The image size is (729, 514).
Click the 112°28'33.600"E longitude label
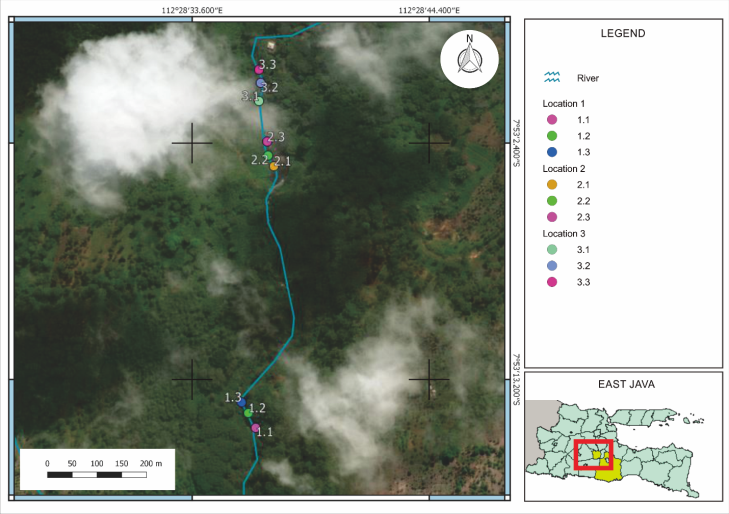[x=192, y=10]
